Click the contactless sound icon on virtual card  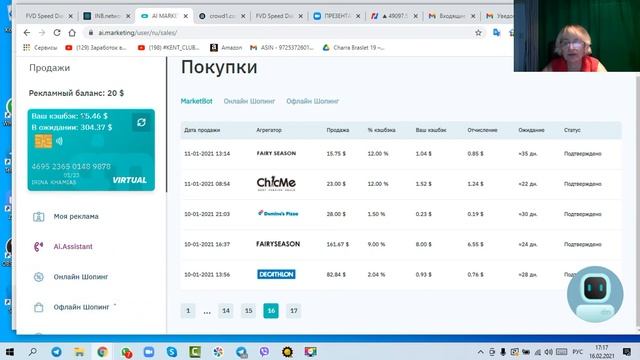[60, 141]
